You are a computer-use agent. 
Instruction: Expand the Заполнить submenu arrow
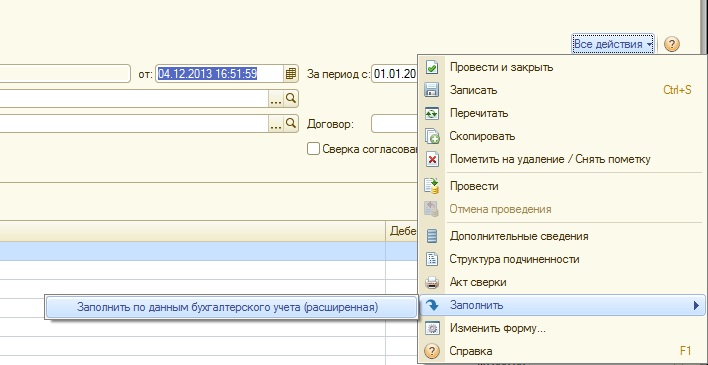[696, 306]
